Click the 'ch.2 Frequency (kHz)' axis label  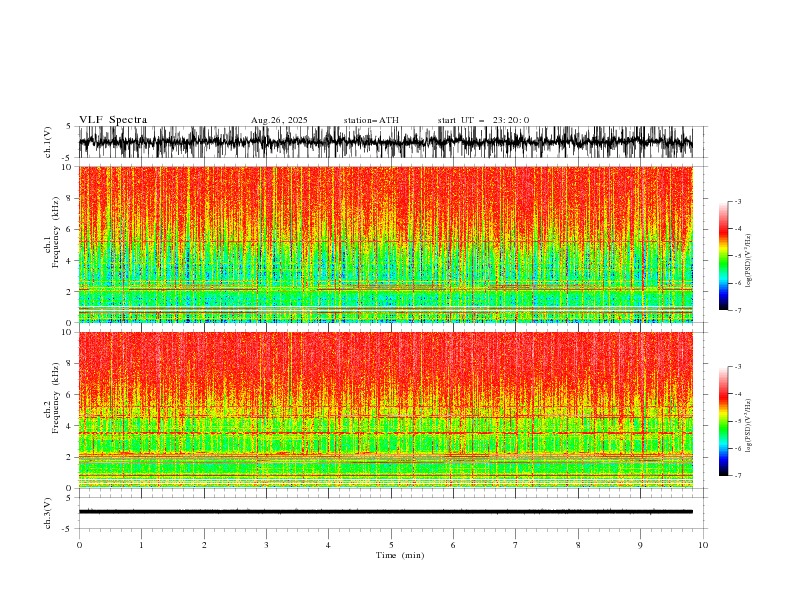tap(52, 397)
